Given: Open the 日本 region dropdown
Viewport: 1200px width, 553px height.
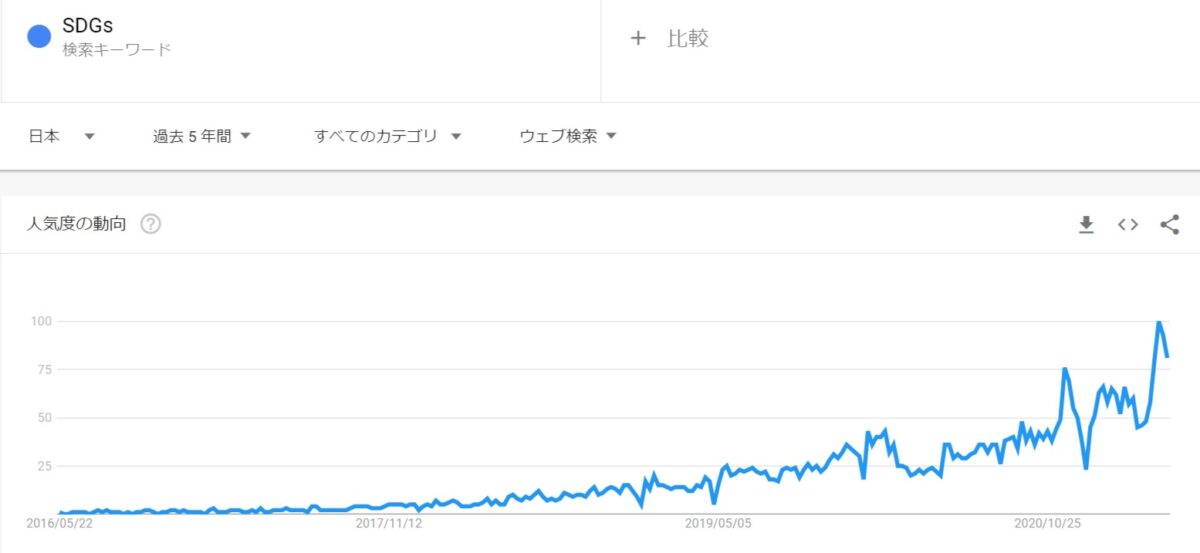Looking at the screenshot, I should point(61,136).
